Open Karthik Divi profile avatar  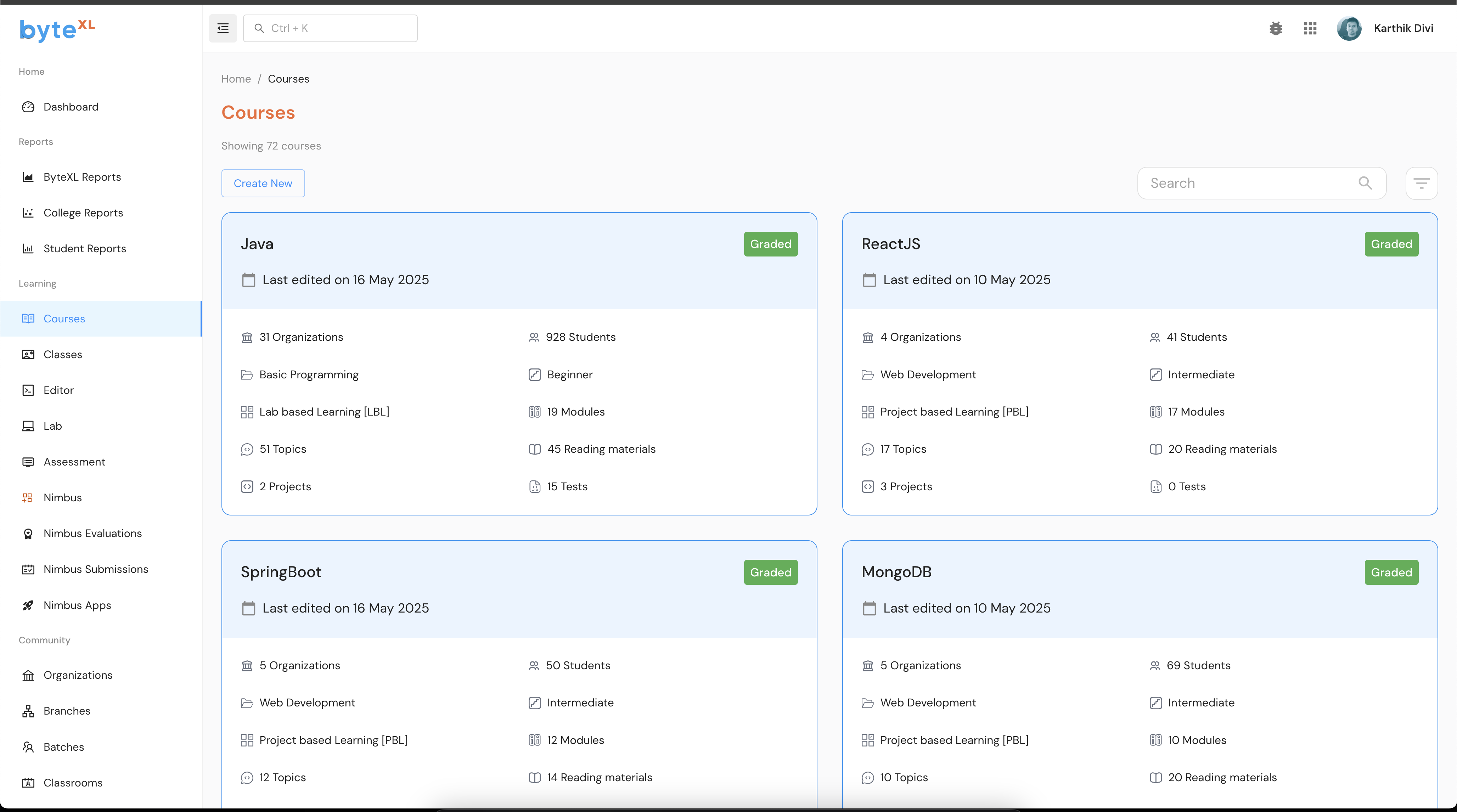1349,28
